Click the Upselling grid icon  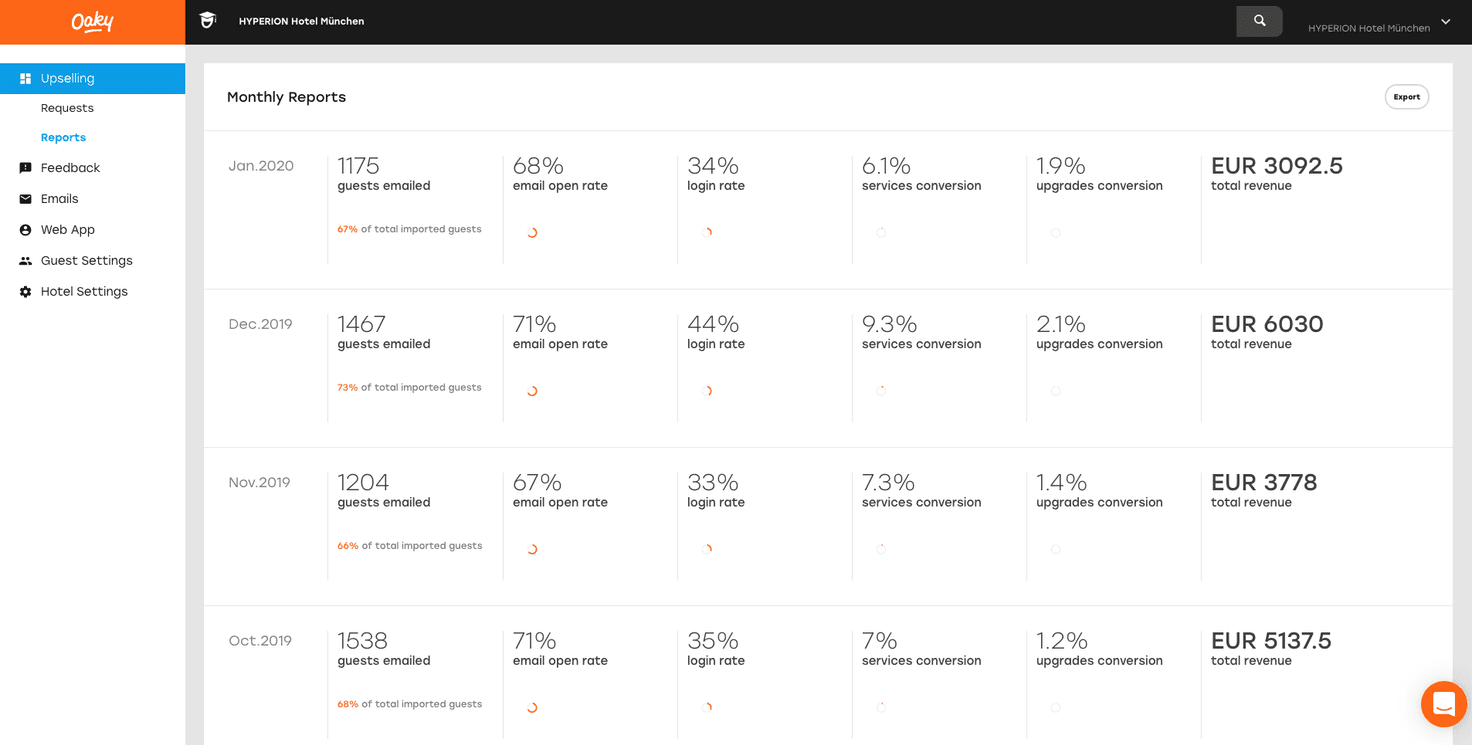[26, 78]
